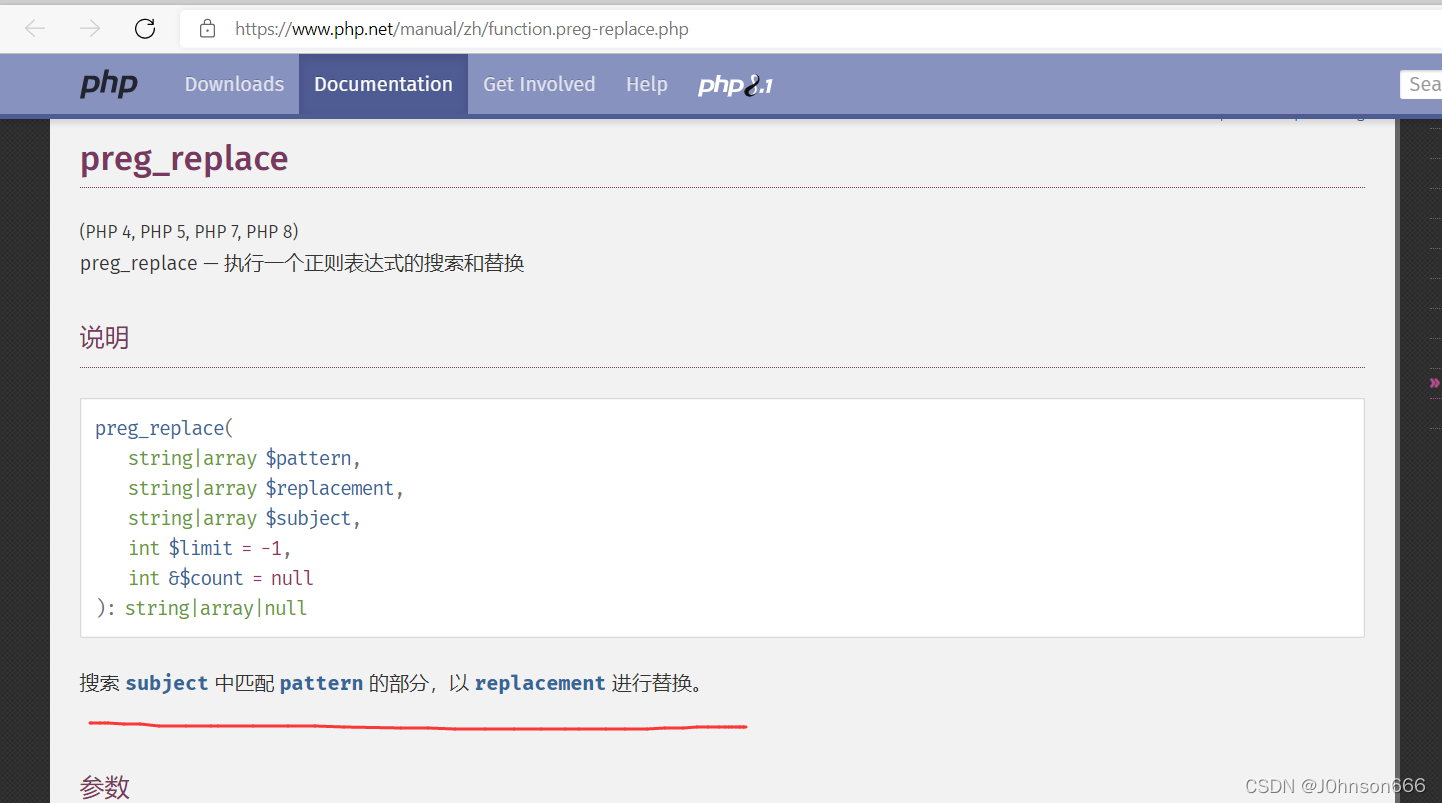Click the URL address bar
This screenshot has height=803, width=1442.
click(x=811, y=29)
